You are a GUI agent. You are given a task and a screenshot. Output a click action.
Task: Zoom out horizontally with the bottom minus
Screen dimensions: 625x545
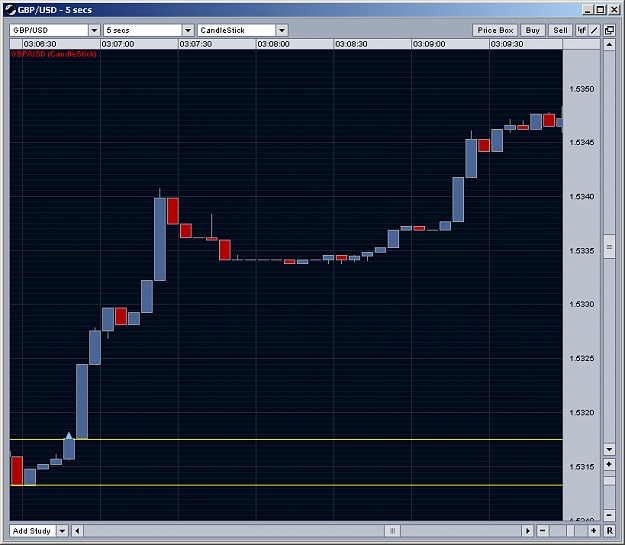point(542,531)
